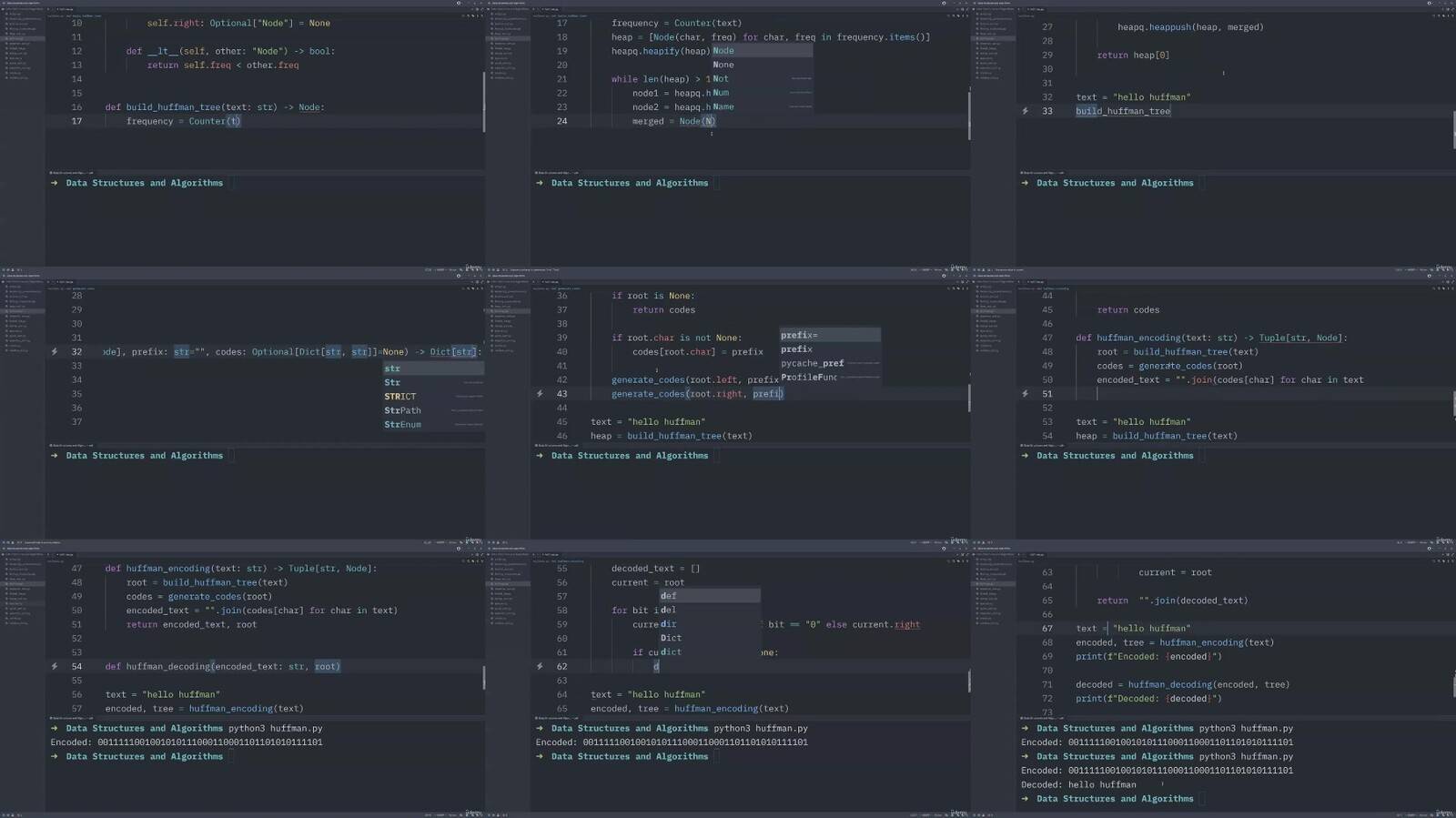Pick the 'Num' completion suggestion
1456x818 pixels.
[x=761, y=93]
